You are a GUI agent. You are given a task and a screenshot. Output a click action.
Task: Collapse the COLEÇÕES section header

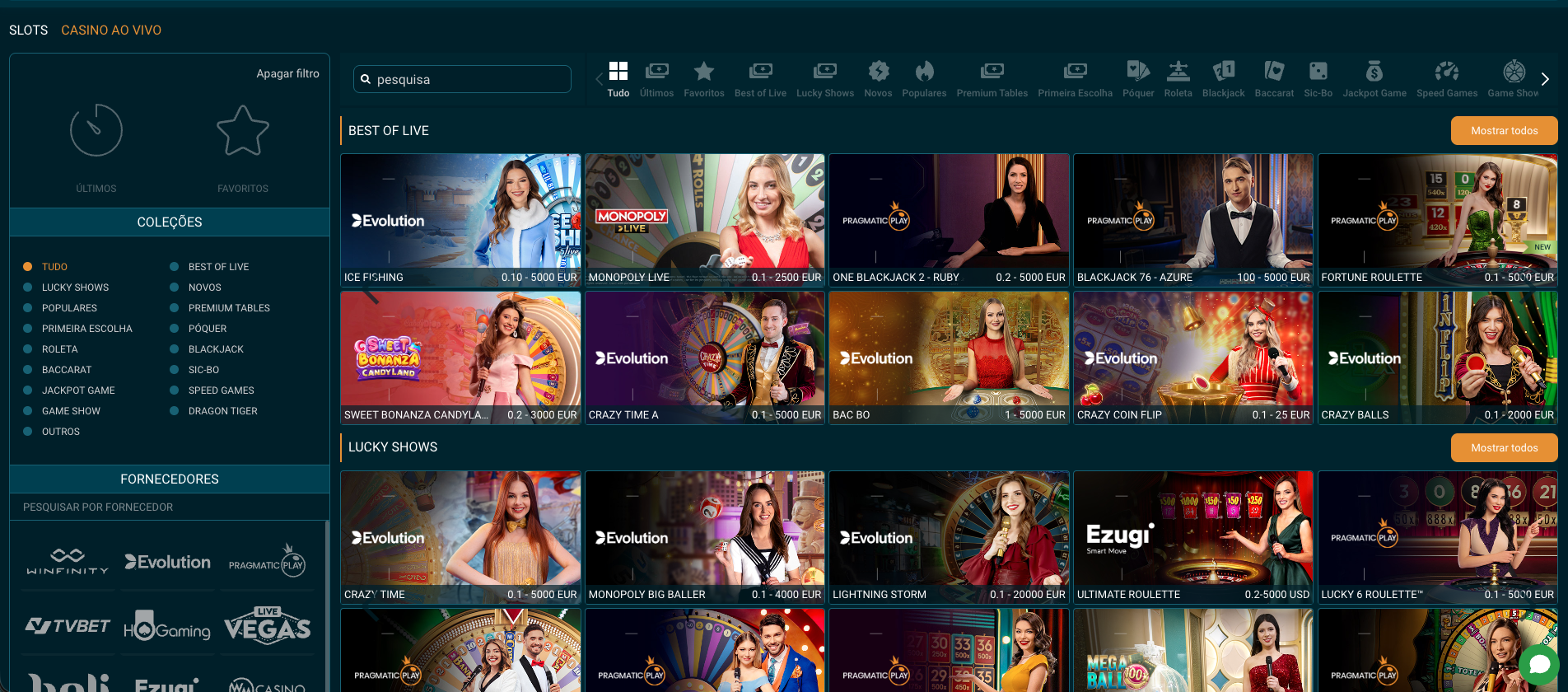click(170, 222)
